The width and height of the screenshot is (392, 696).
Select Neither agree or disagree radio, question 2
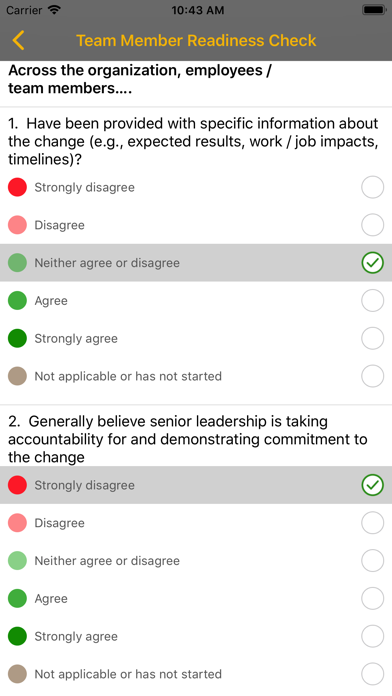[372, 561]
